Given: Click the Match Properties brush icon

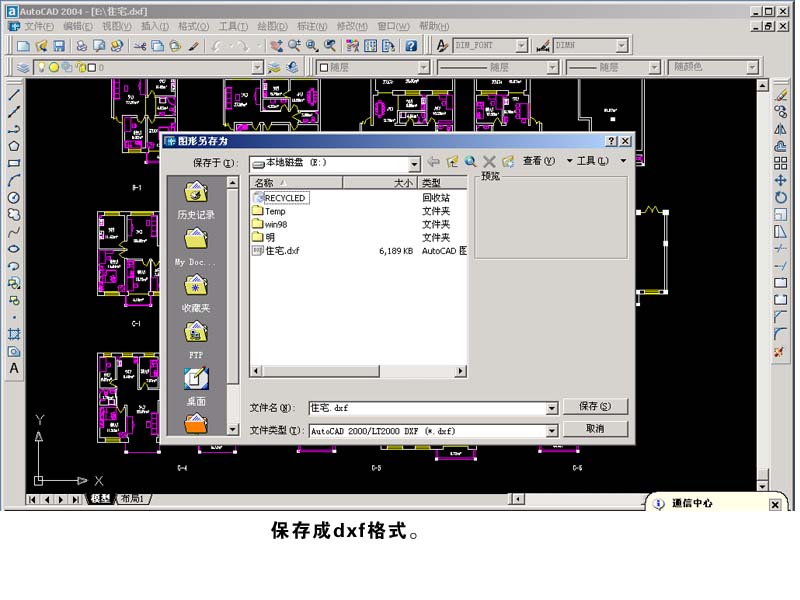Looking at the screenshot, I should pos(193,46).
